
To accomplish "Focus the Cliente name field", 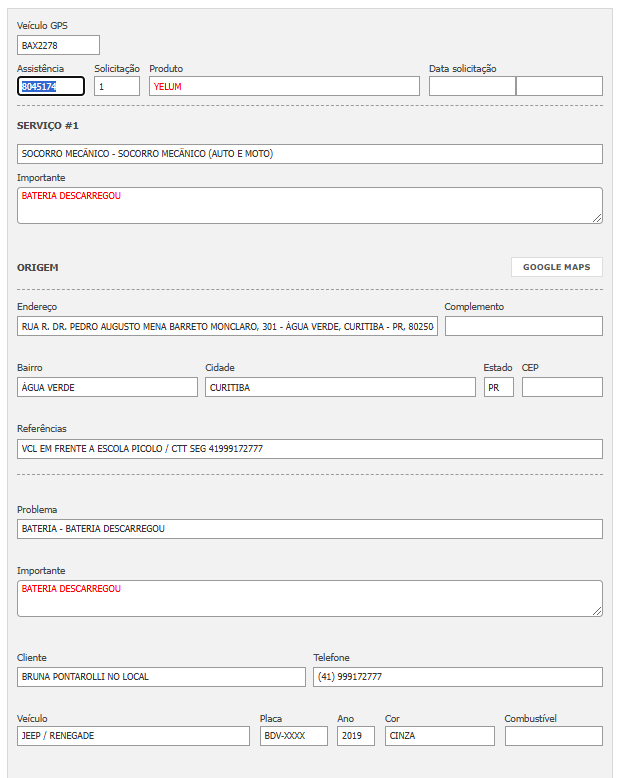I will (161, 677).
